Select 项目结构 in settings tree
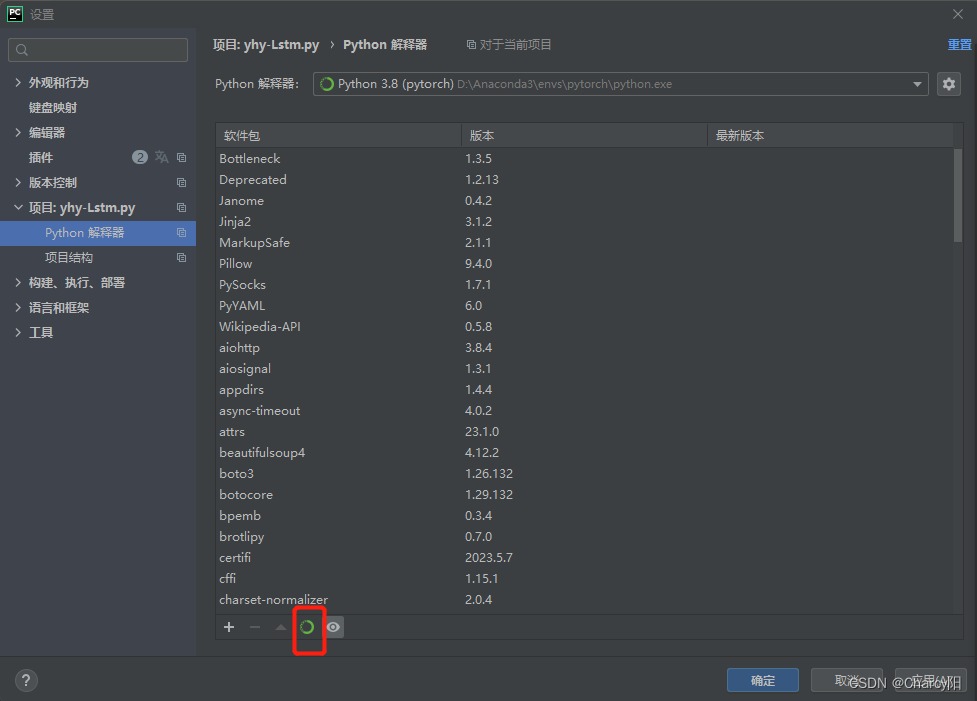This screenshot has width=977, height=701. click(69, 257)
